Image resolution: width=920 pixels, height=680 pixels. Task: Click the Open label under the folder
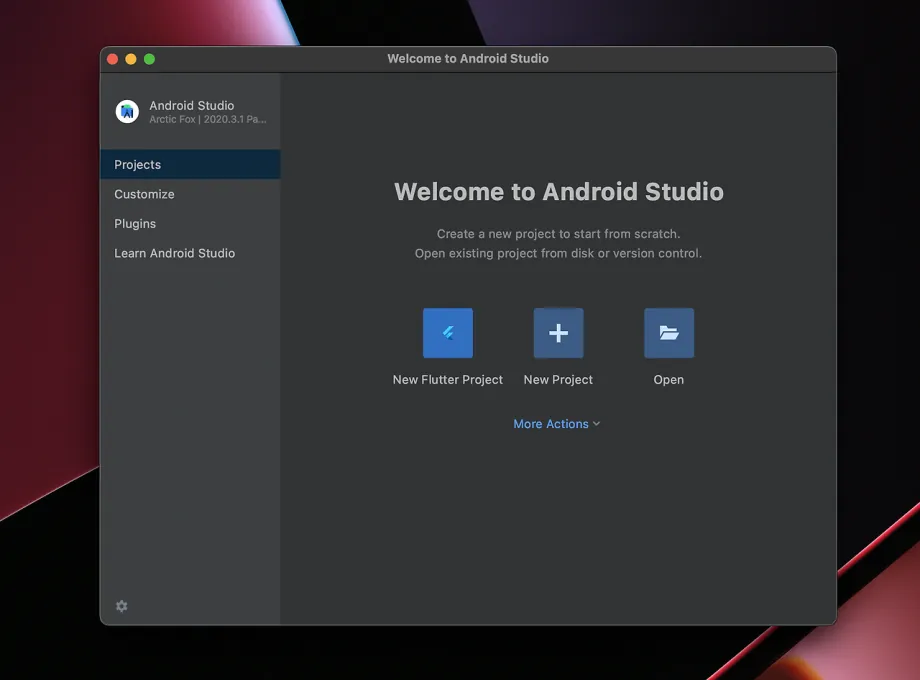(x=669, y=380)
